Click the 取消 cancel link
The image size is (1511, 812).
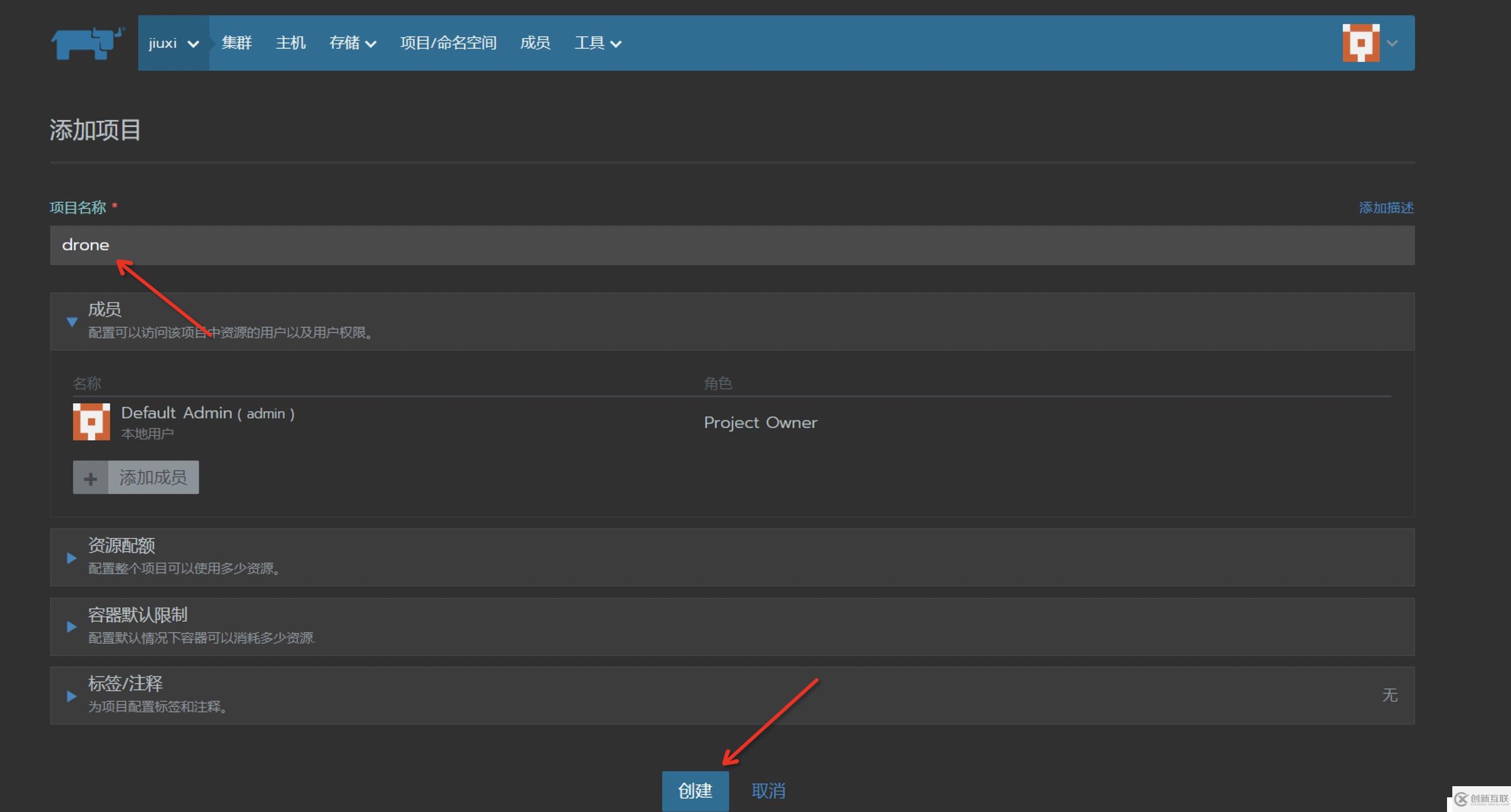point(768,791)
